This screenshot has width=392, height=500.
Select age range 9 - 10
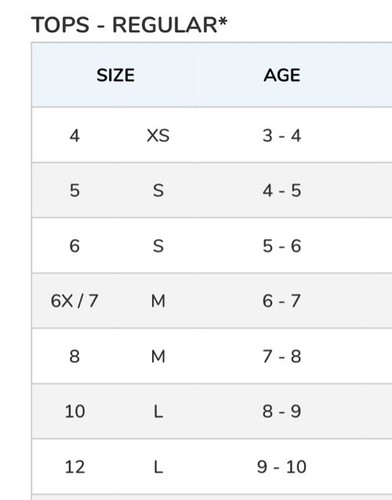[x=282, y=467]
